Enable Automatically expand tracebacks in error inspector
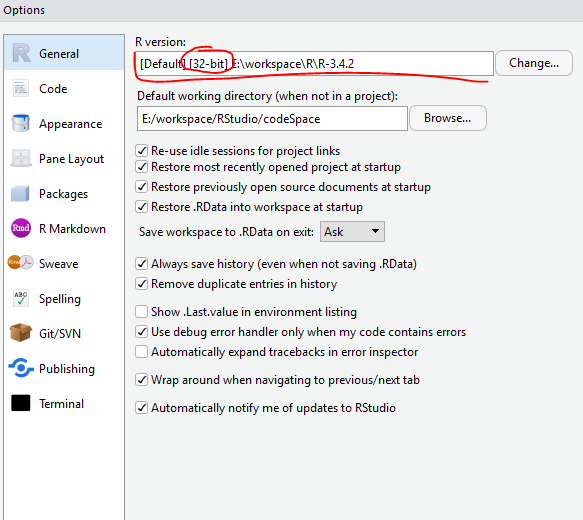583x520 pixels. coord(142,351)
